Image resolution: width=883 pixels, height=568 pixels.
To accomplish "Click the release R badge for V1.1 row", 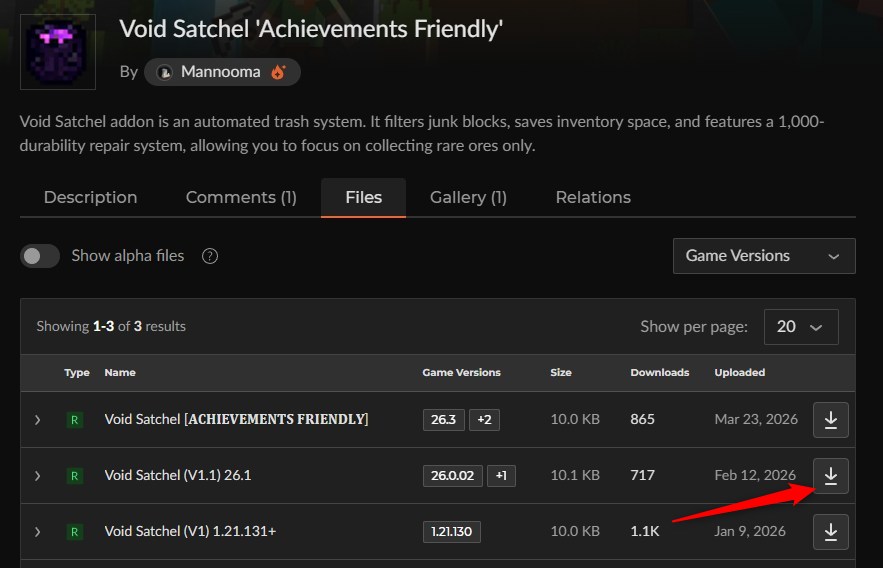I will point(74,476).
